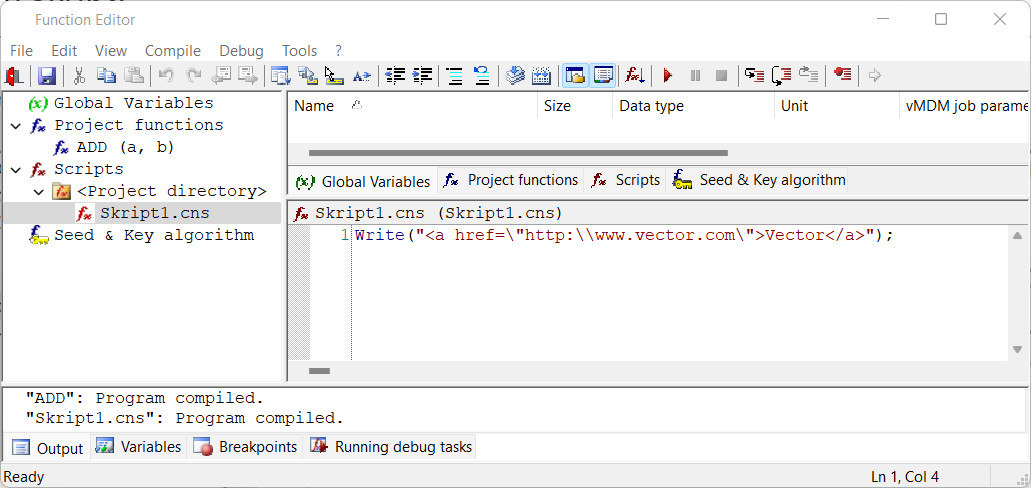Click the fx with down arrow icon
This screenshot has height=488, width=1031.
pos(635,76)
